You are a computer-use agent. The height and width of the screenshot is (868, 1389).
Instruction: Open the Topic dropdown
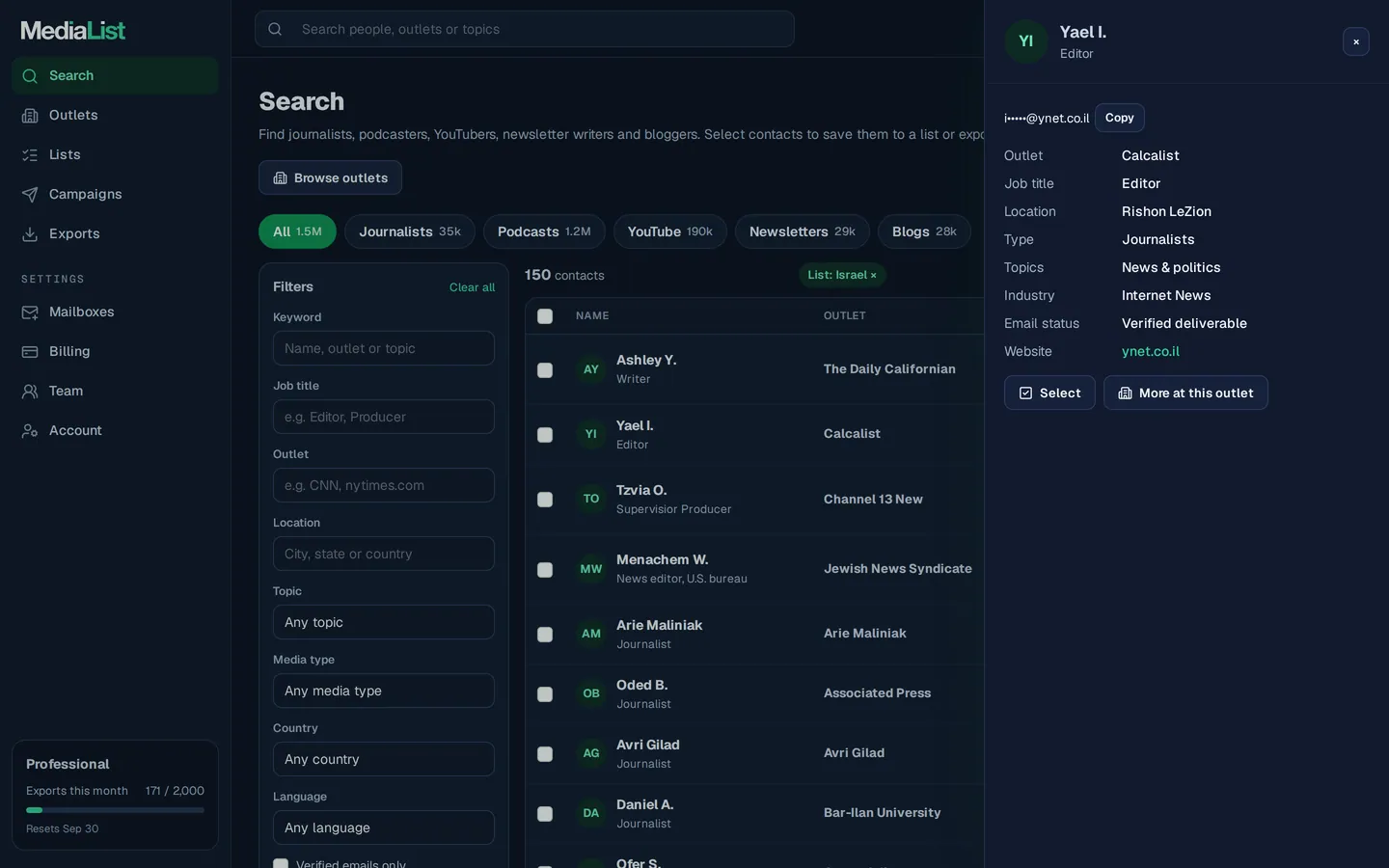(x=384, y=622)
